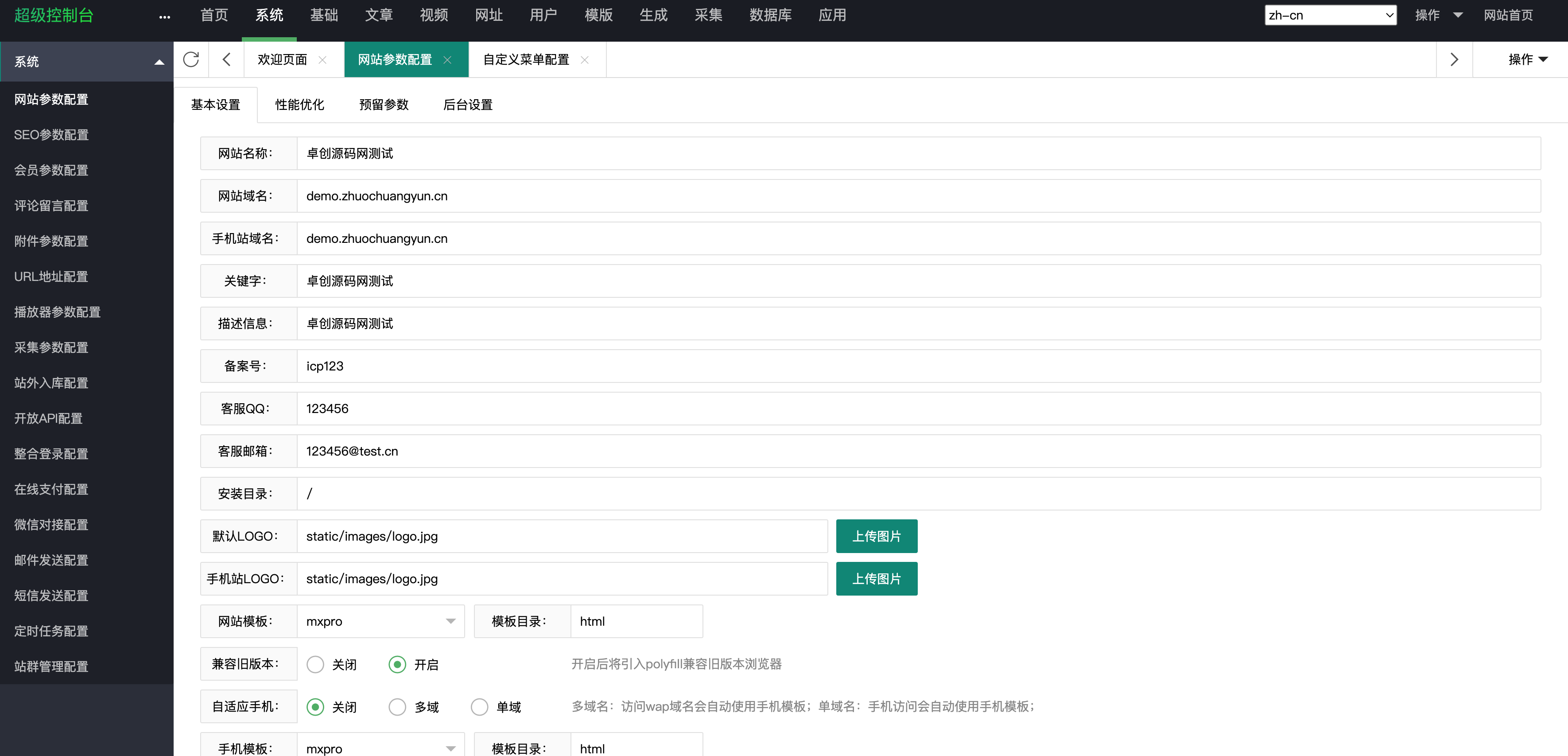Image resolution: width=1568 pixels, height=756 pixels.
Task: Close the 自定义菜单配置 tab
Action: pos(584,60)
